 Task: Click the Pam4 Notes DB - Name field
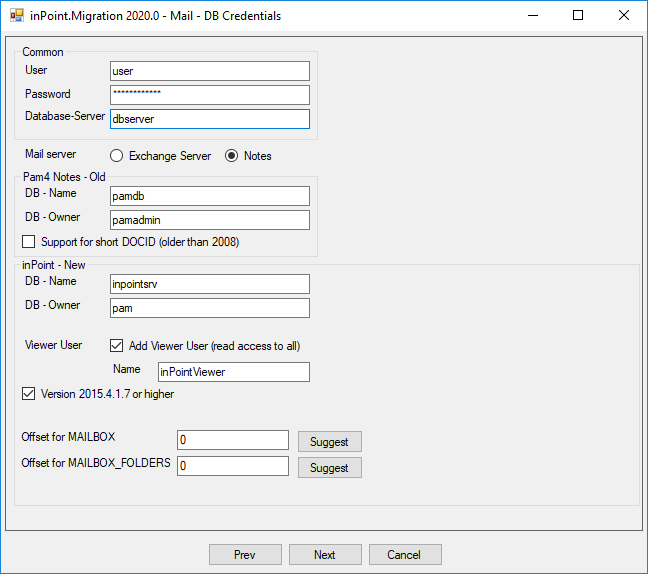coord(209,196)
